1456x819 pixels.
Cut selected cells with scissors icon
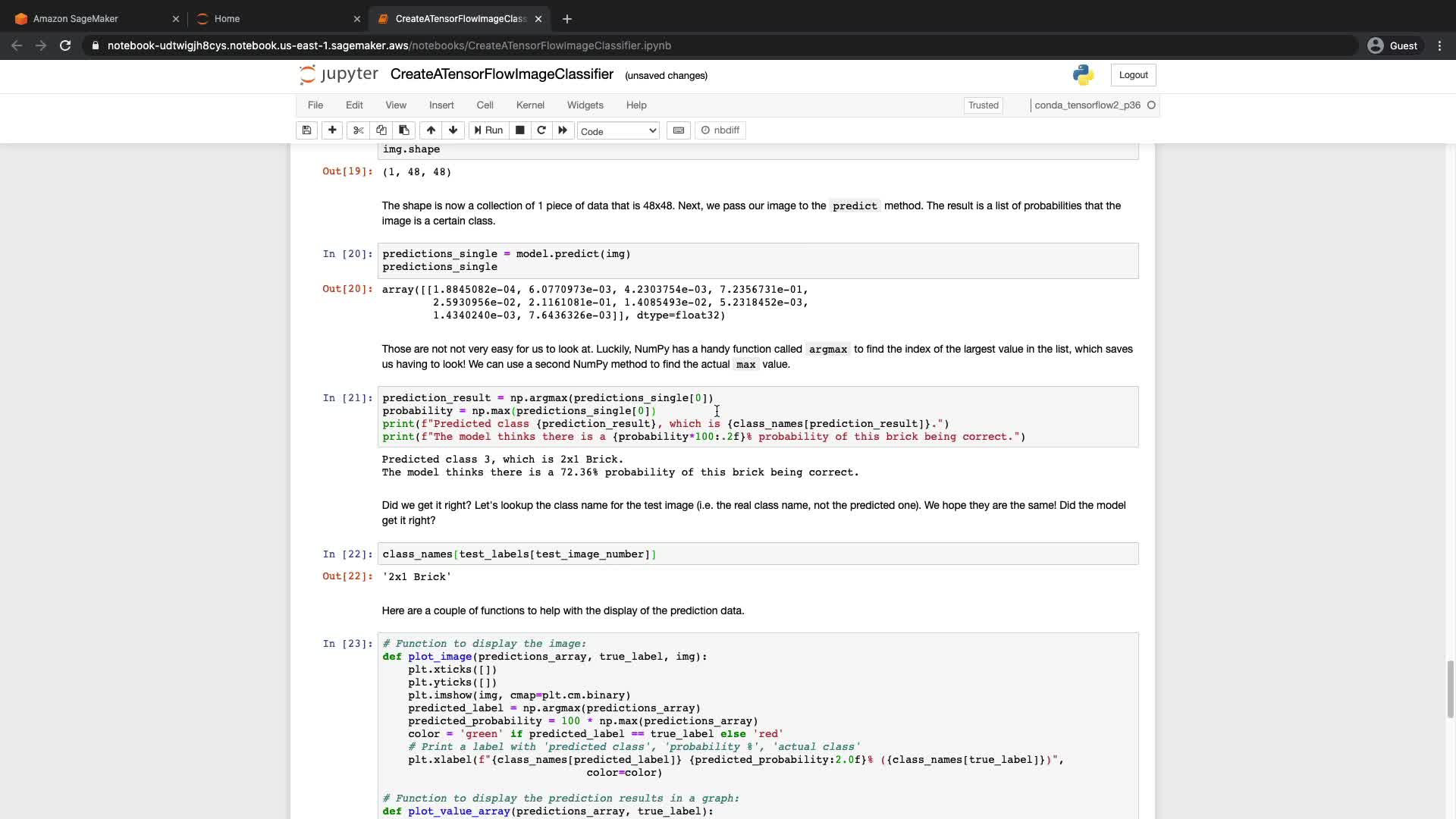359,130
